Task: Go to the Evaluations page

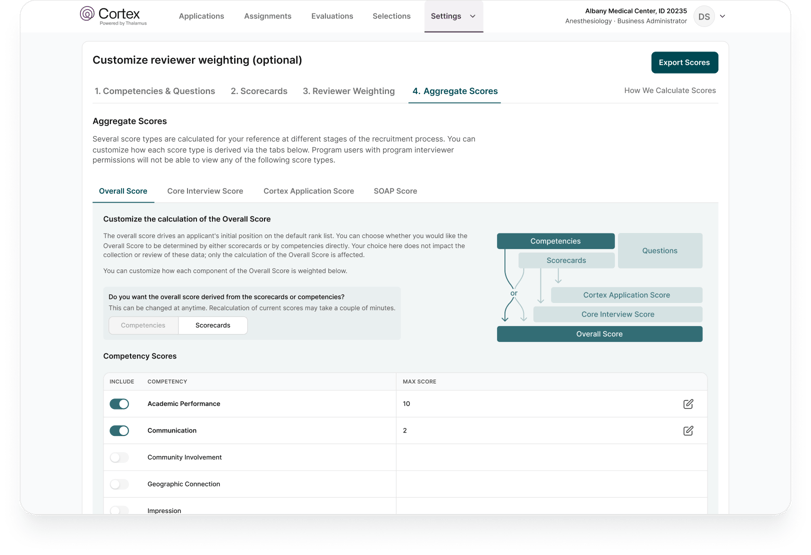Action: point(332,16)
